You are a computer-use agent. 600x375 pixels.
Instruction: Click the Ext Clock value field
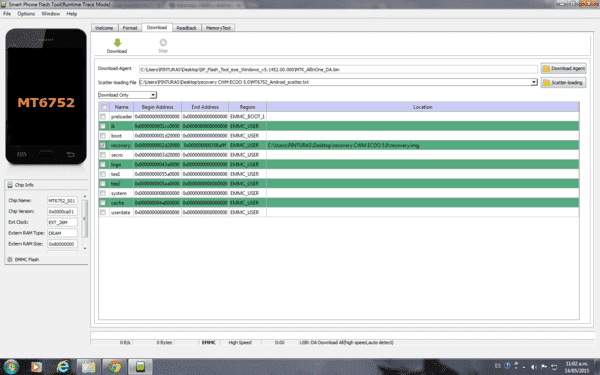click(62, 222)
